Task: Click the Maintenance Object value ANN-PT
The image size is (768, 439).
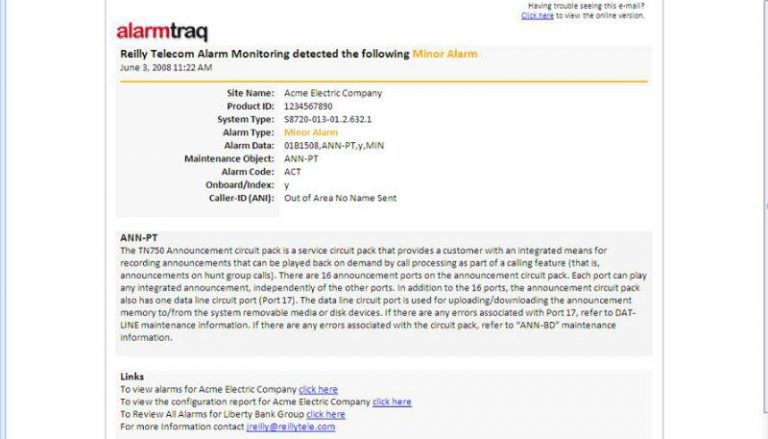Action: click(x=301, y=158)
